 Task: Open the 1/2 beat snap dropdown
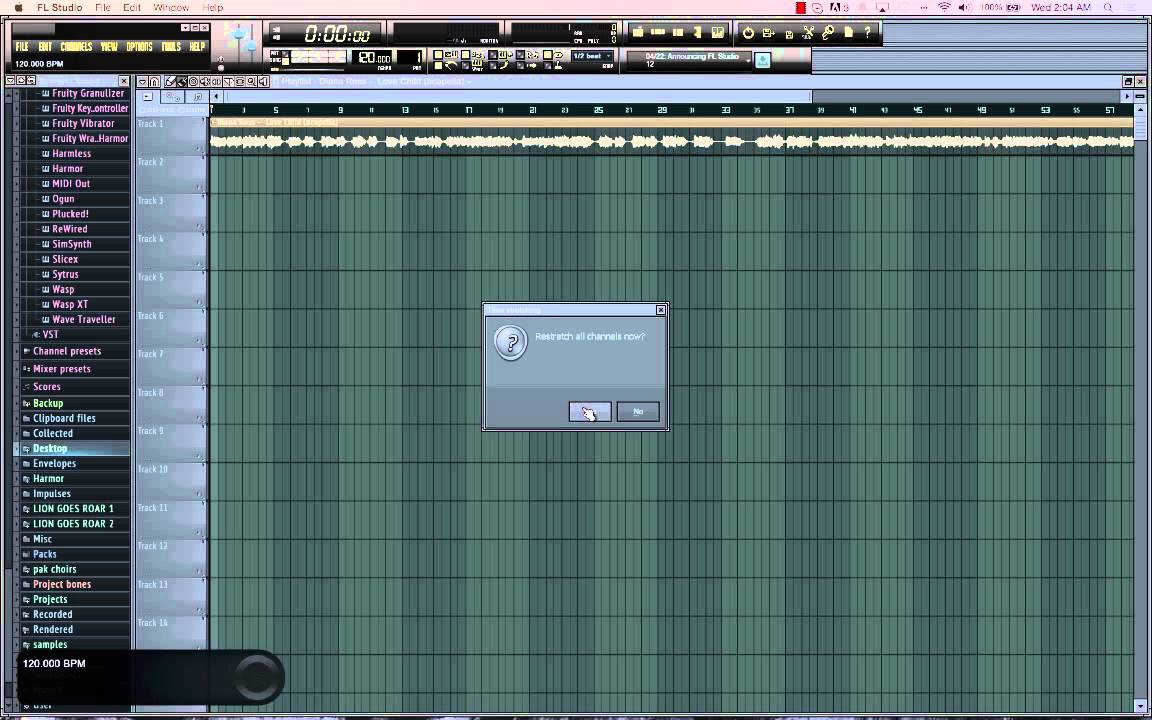(592, 56)
